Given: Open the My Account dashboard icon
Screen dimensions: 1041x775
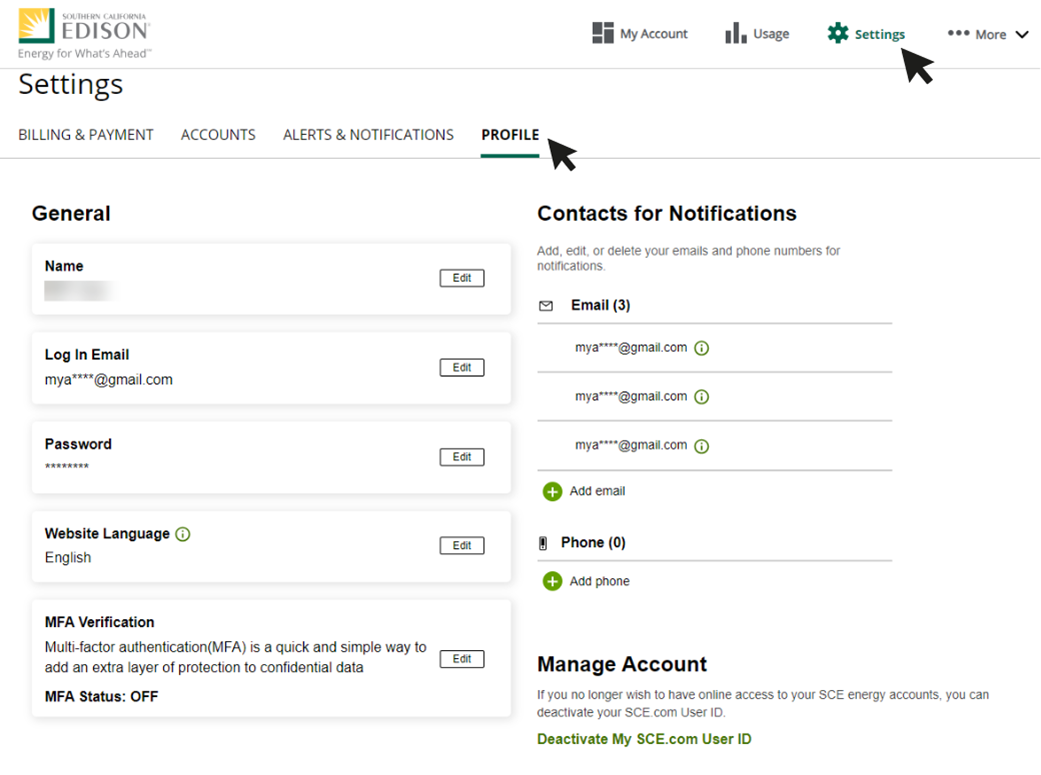Looking at the screenshot, I should [602, 33].
